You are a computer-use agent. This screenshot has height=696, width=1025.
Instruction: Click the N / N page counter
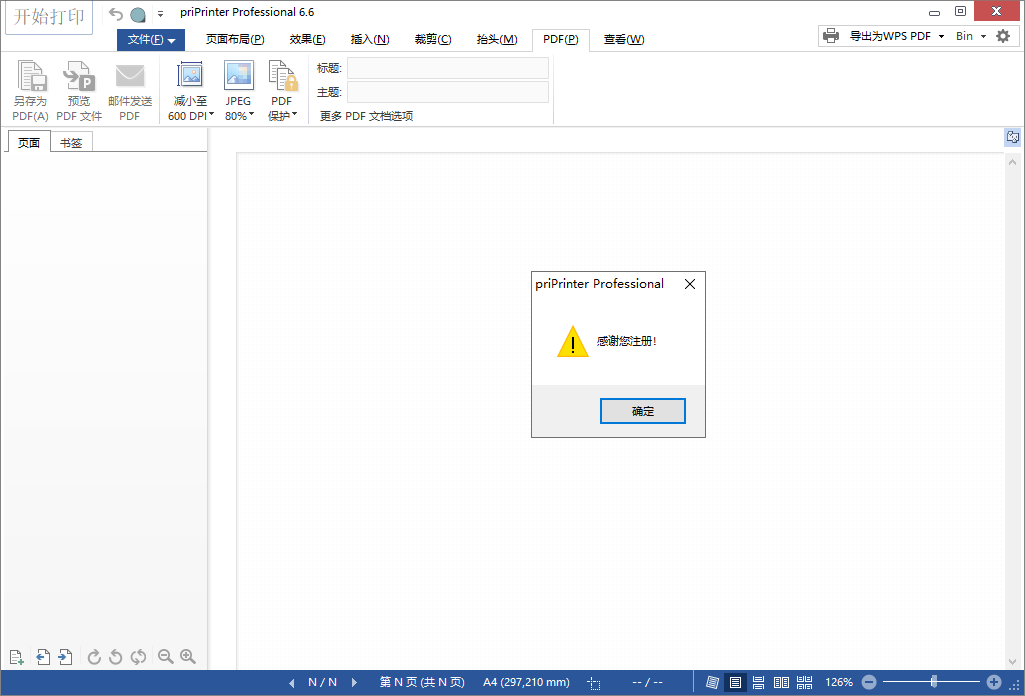[323, 682]
